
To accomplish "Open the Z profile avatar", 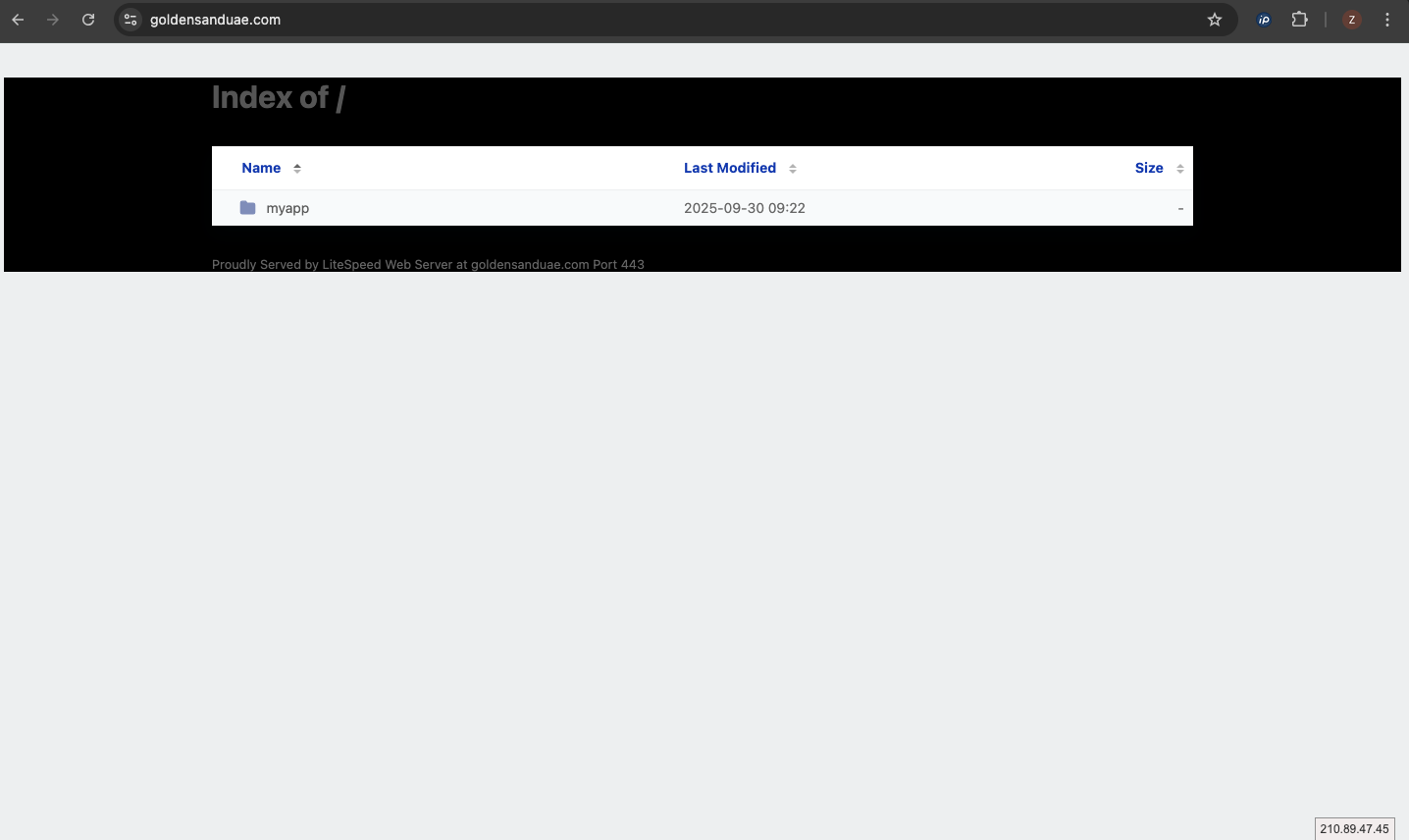I will coord(1352,20).
